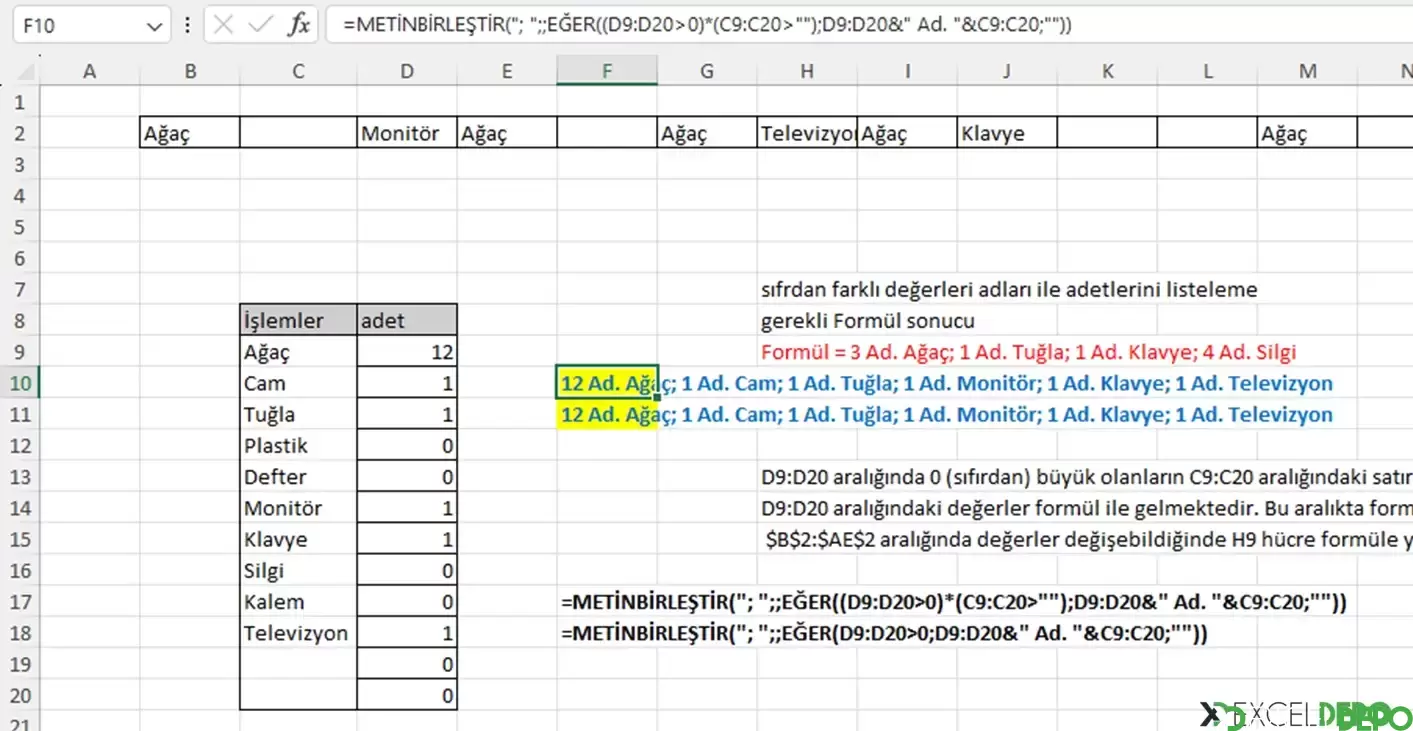Click inside the formula bar text
This screenshot has height=731, width=1413.
[x=707, y=25]
